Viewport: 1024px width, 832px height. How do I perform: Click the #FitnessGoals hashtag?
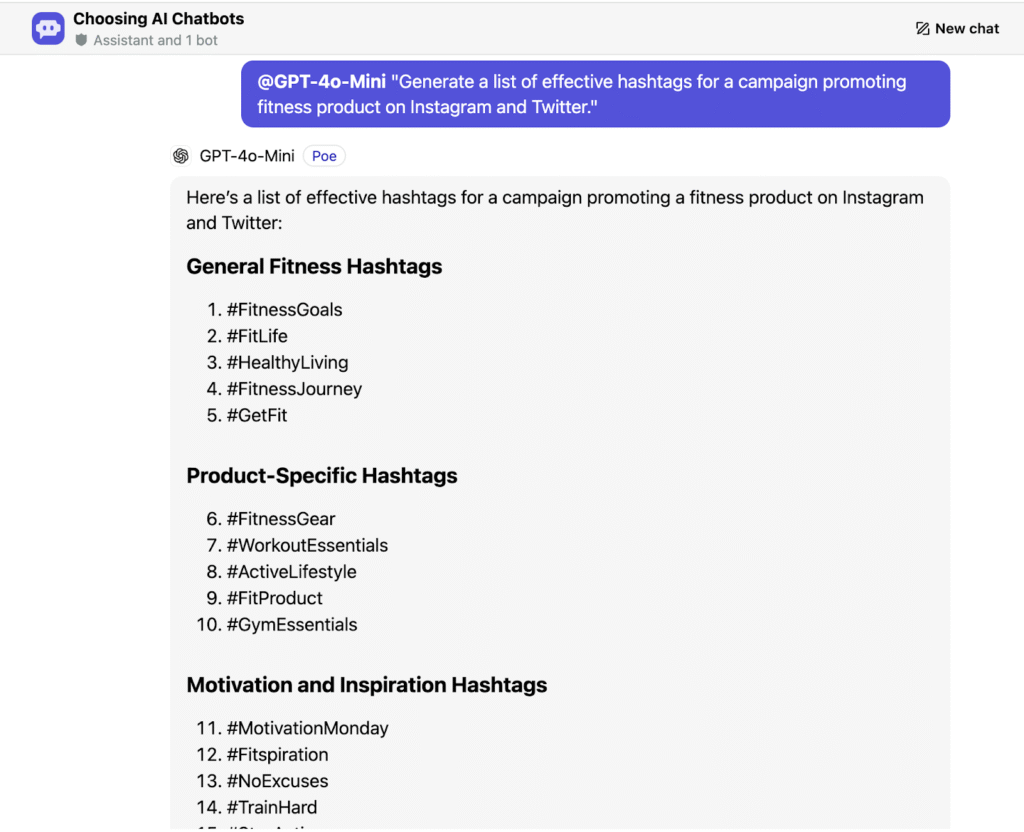coord(284,310)
